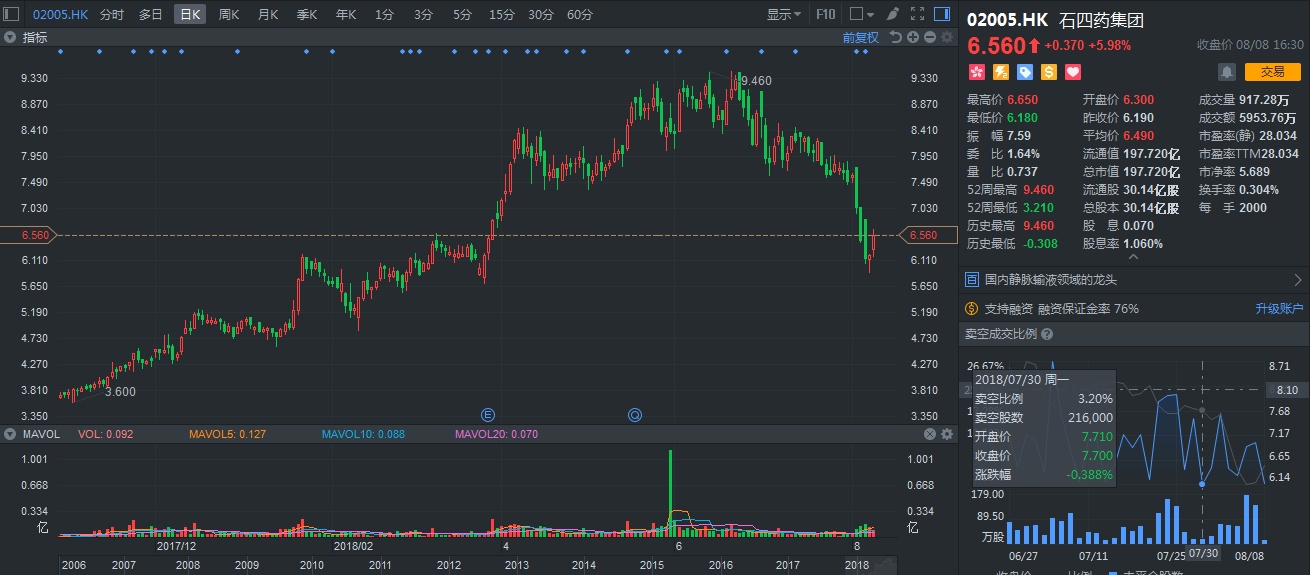This screenshot has width=1310, height=575.
Task: Zoom out the chart with minus icon
Action: click(x=929, y=37)
